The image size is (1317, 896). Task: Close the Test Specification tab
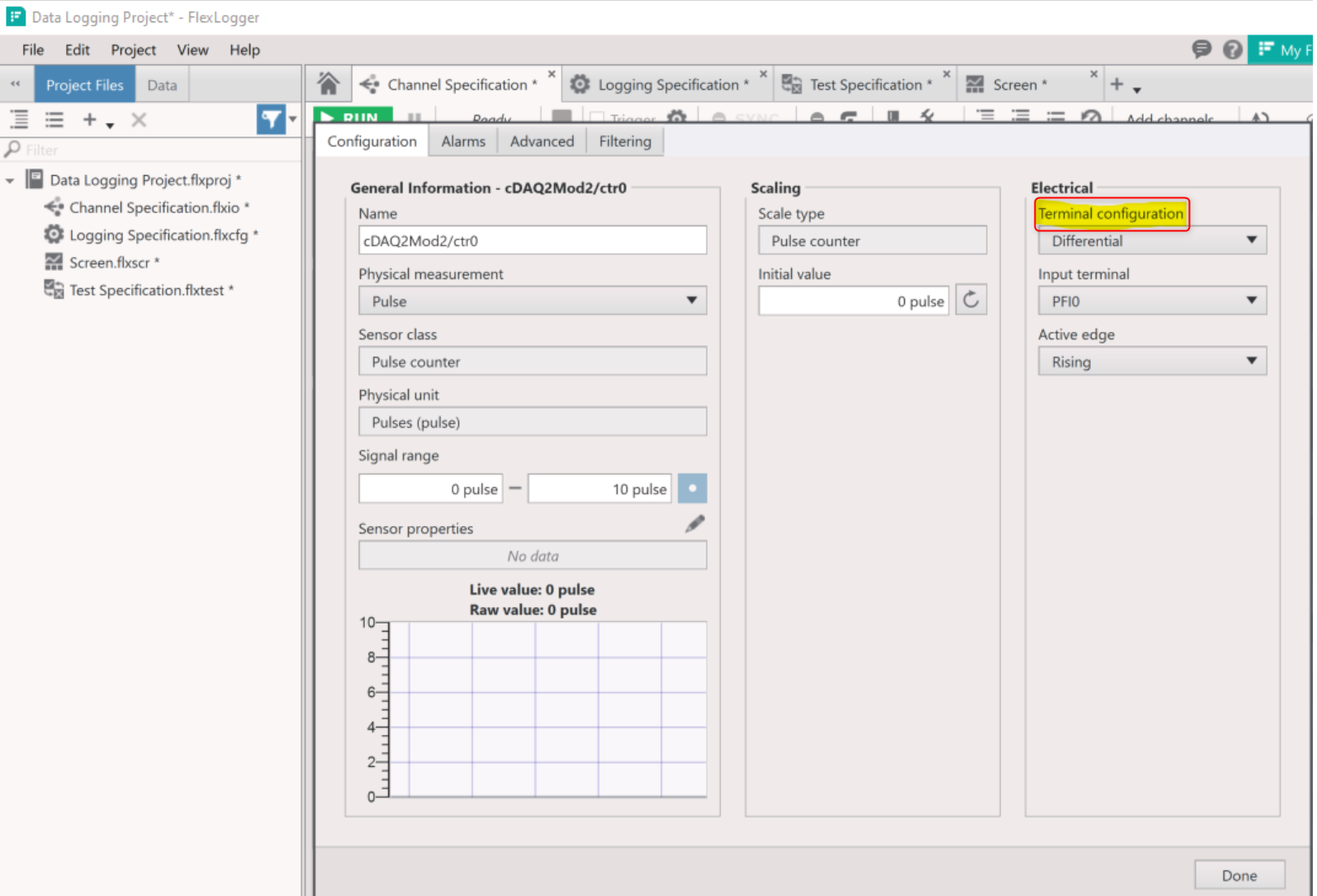(x=946, y=74)
